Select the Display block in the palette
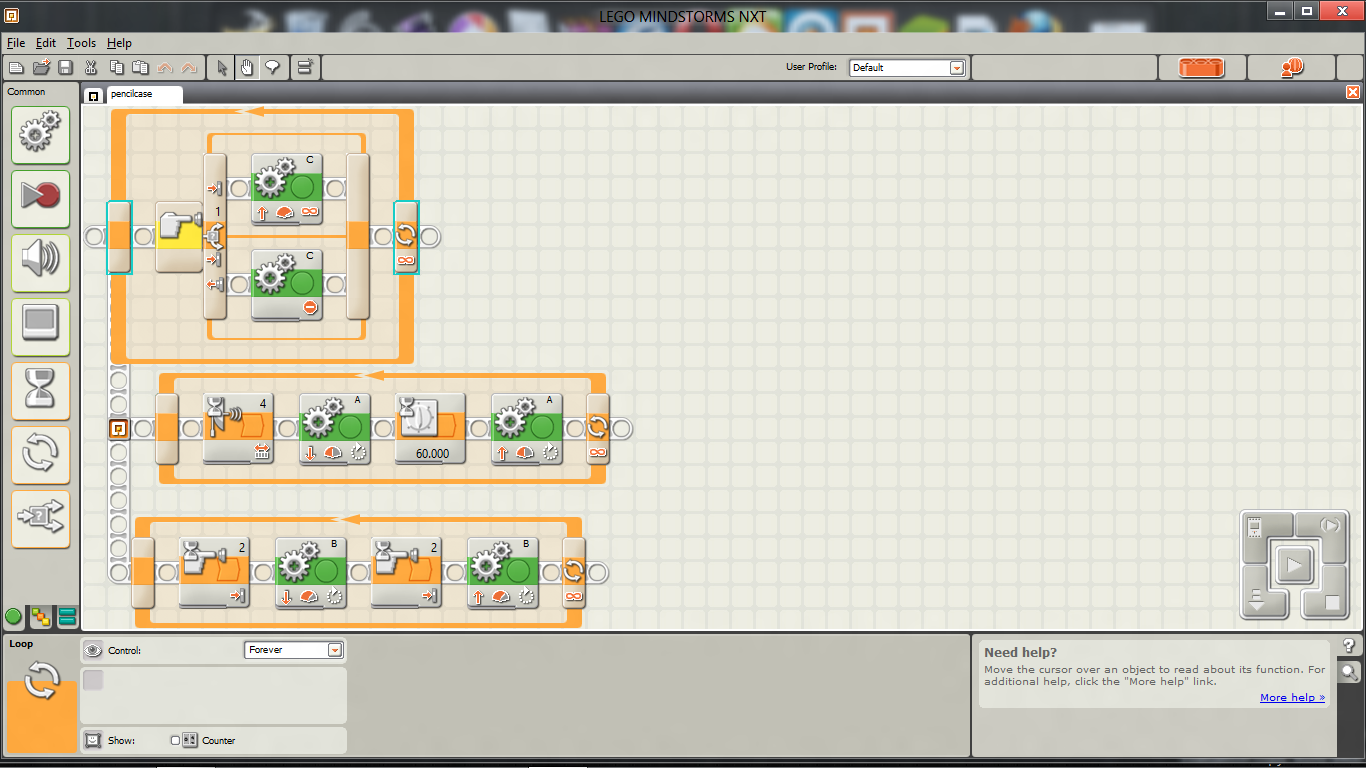The height and width of the screenshot is (769, 1366). (x=41, y=327)
